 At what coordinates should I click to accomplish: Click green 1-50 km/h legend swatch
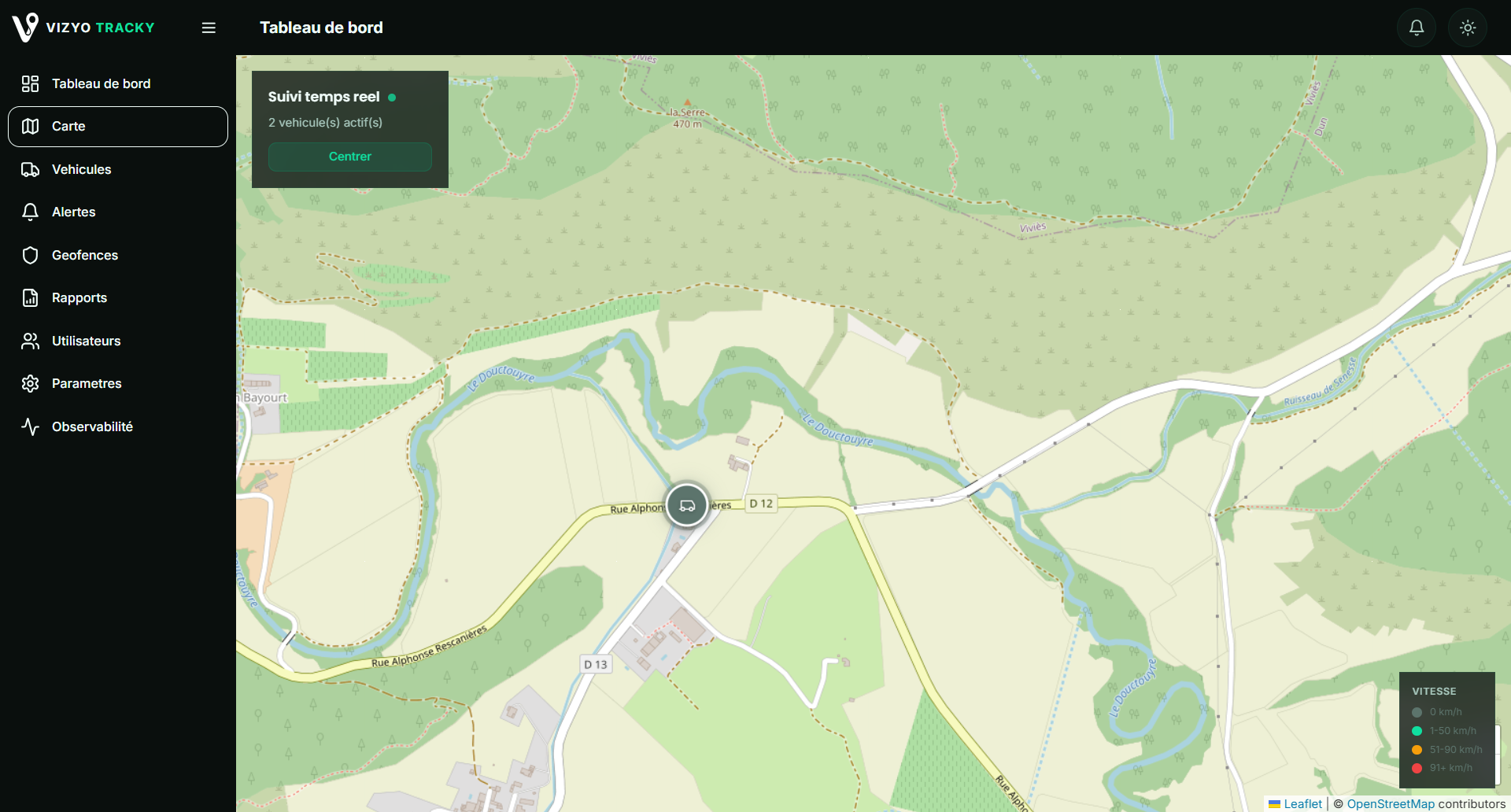1417,731
